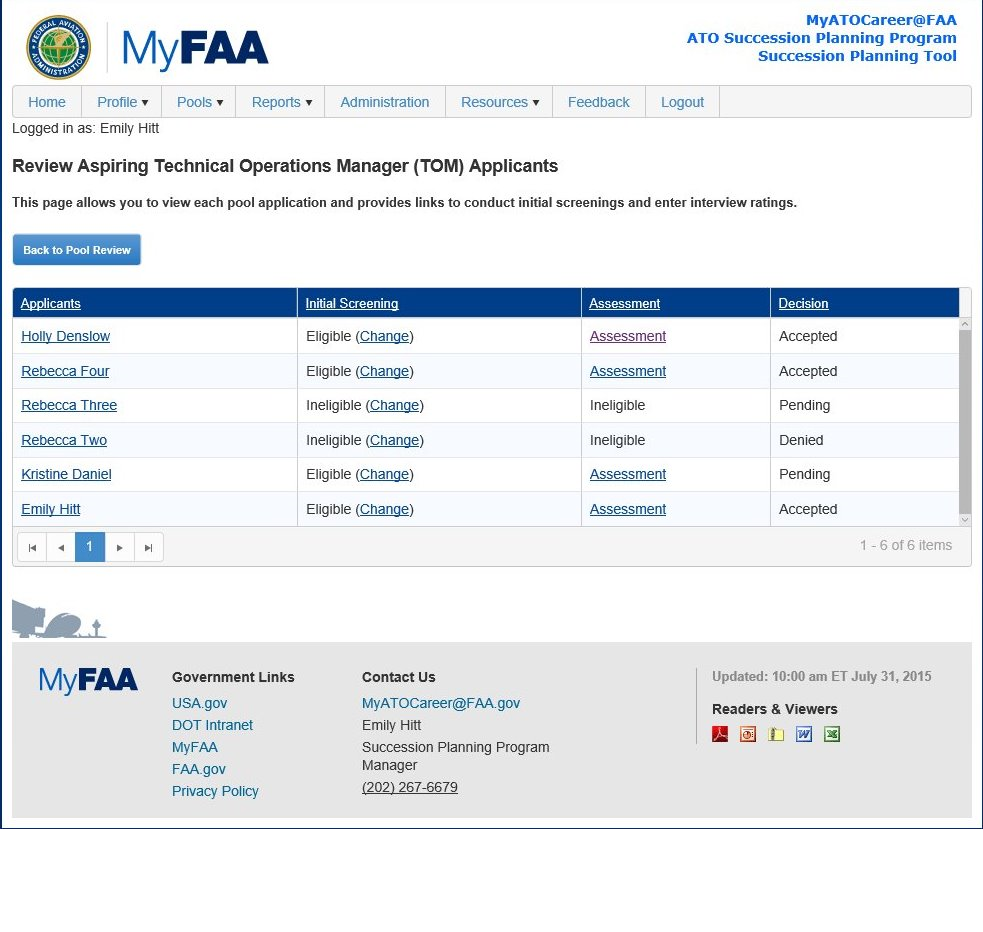
Task: Go to previous page arrow
Action: [x=61, y=547]
